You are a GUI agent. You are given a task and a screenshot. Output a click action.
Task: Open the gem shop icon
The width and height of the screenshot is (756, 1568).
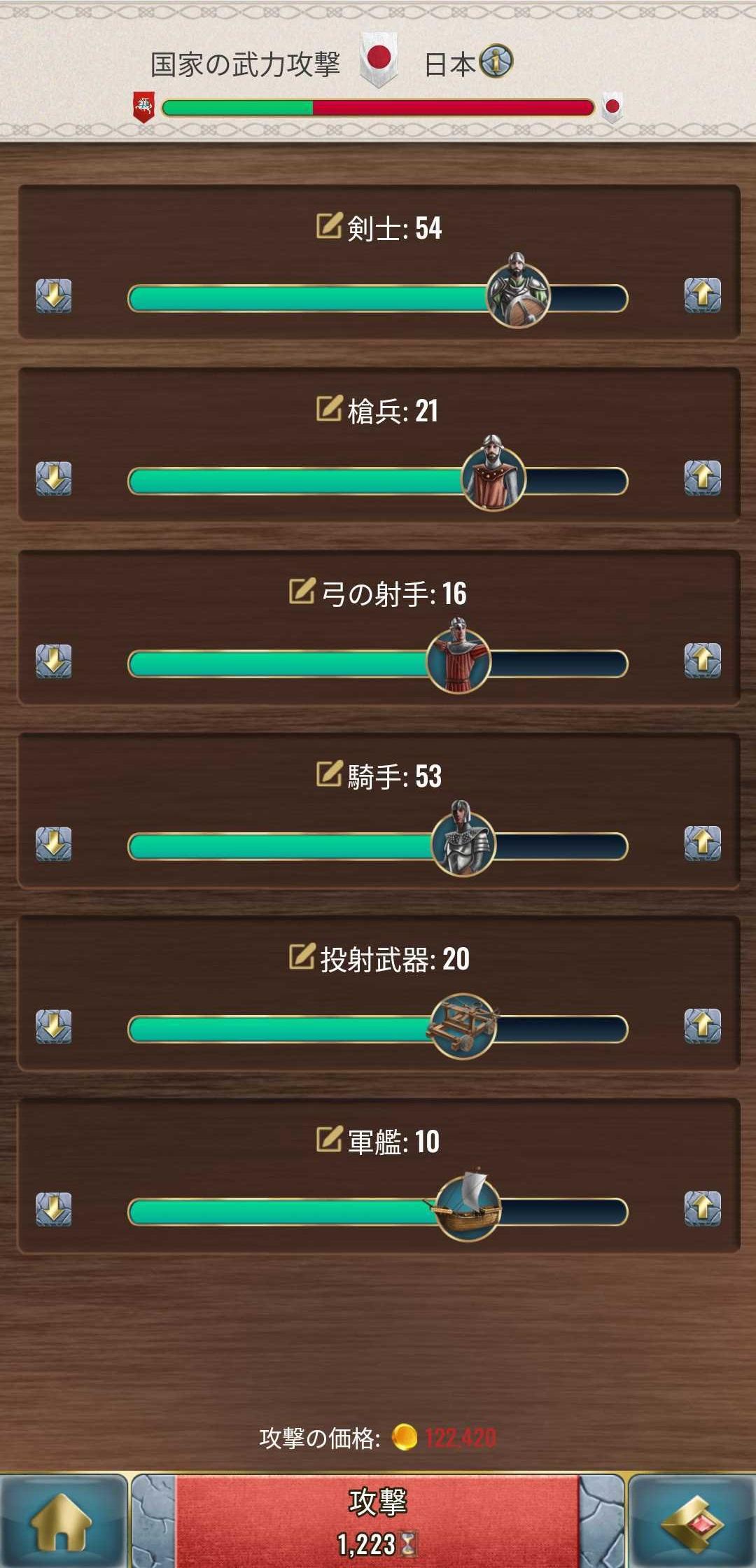click(x=692, y=1522)
